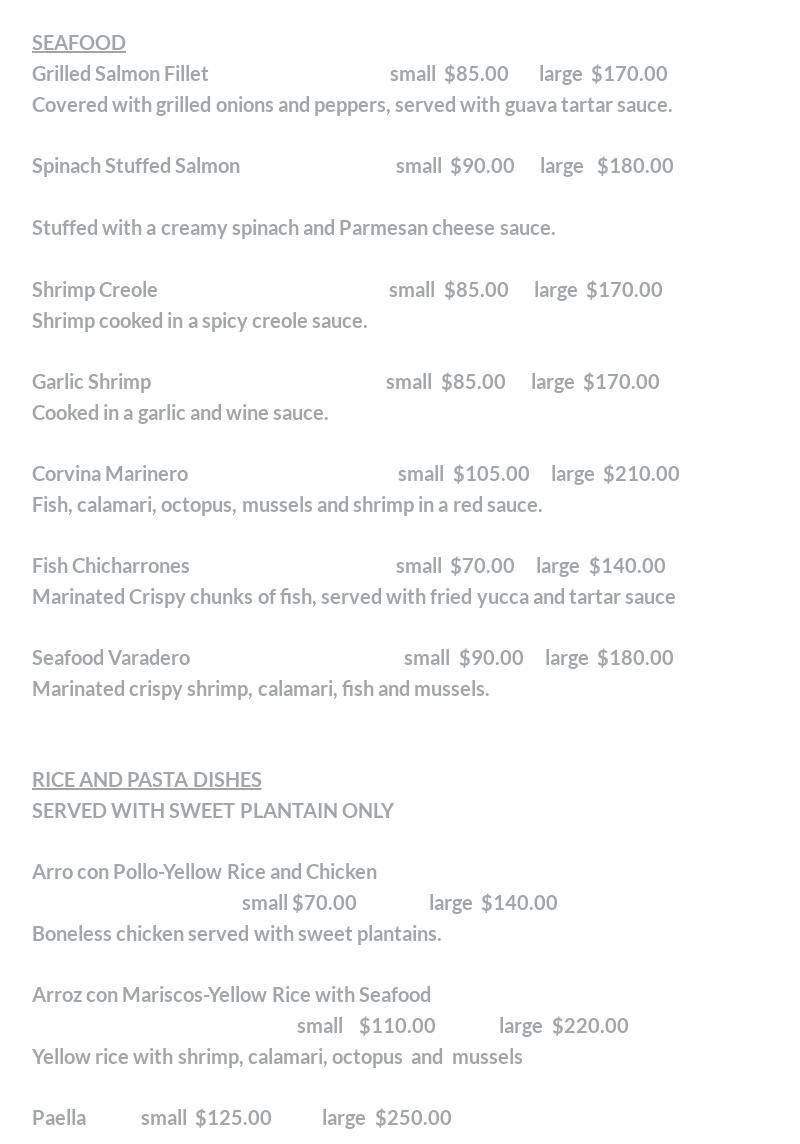
Task: Click the creamy spinach and Parmesan description
Action: click(294, 227)
